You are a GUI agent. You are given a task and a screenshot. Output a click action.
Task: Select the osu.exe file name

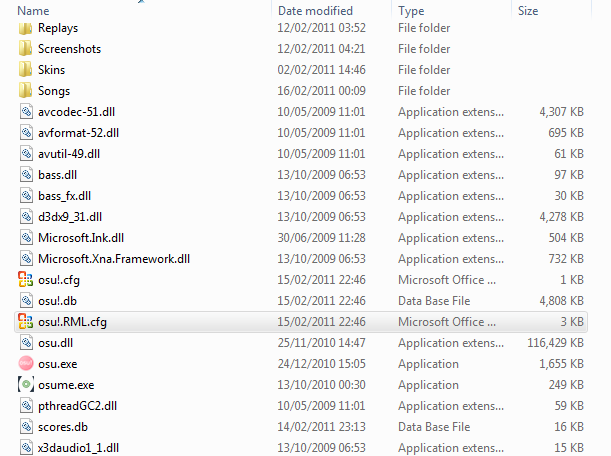tap(57, 364)
